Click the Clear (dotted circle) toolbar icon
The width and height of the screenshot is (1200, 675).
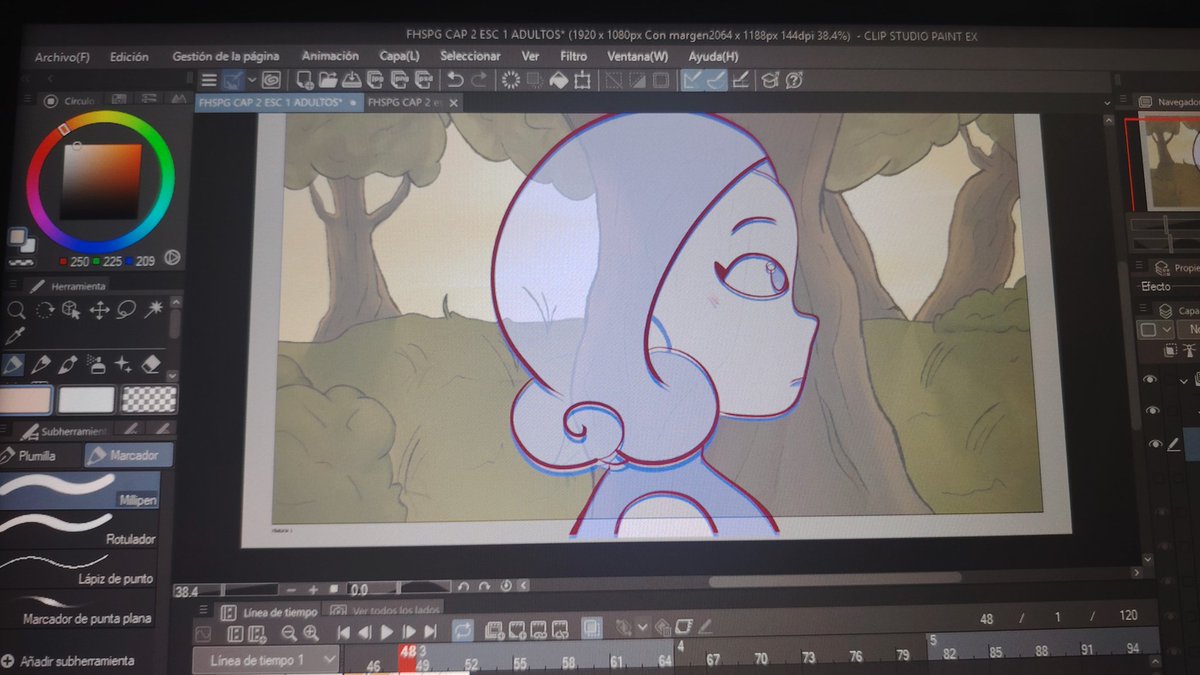(511, 80)
